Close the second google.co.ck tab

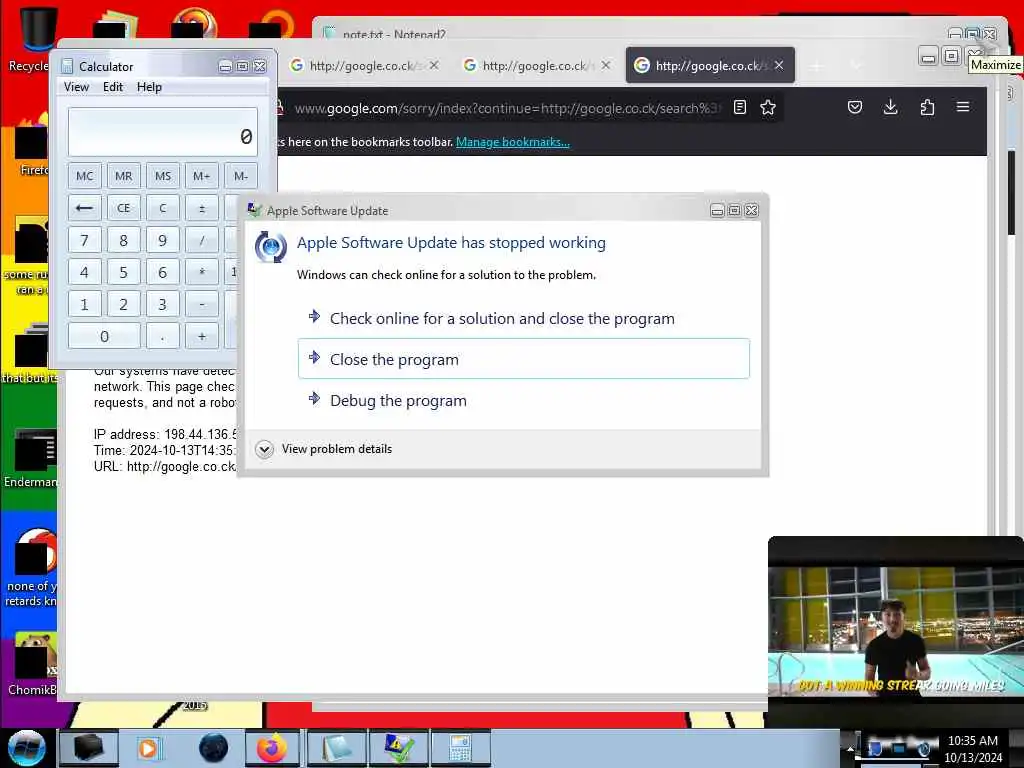coord(606,65)
